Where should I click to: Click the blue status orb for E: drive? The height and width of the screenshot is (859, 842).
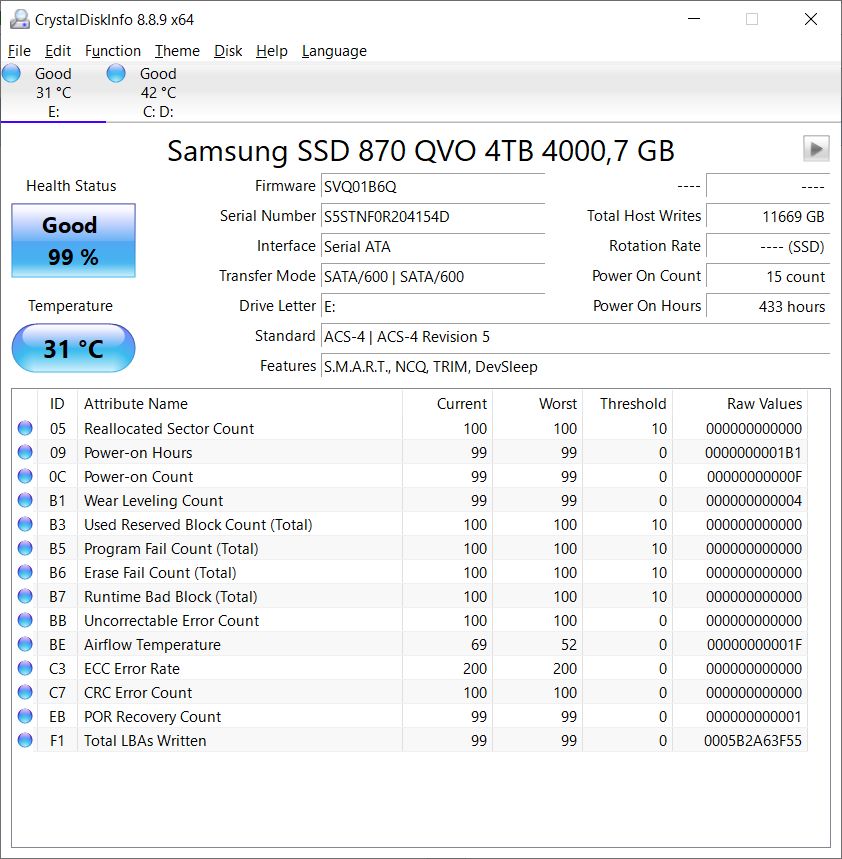coord(11,73)
